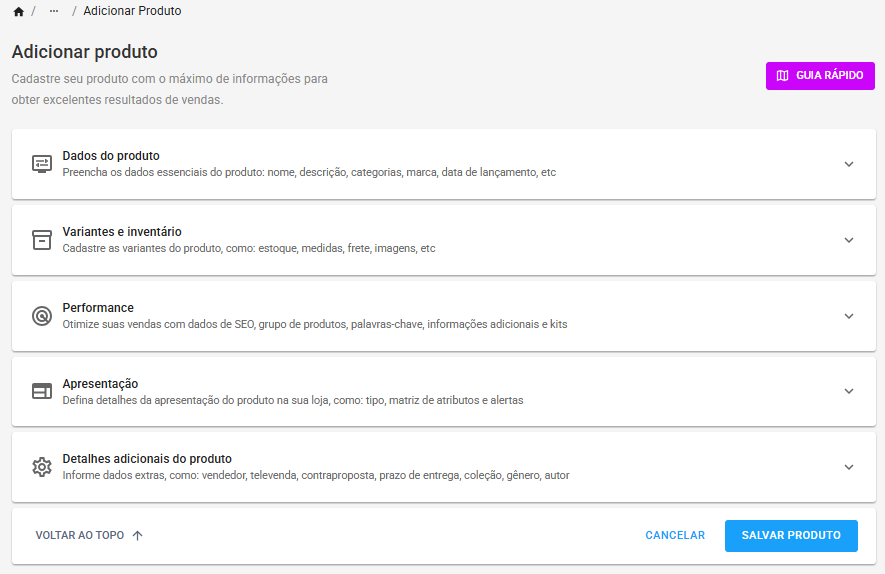Click the Variantes e inventário box icon
This screenshot has width=885, height=574.
[42, 240]
